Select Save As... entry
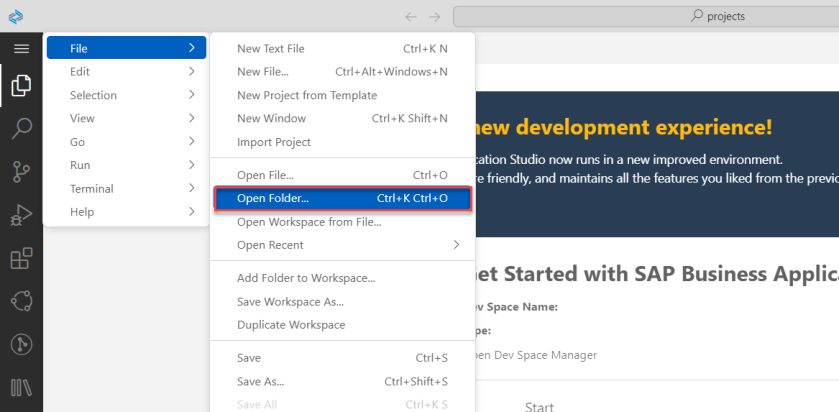Screen dimensions: 839x412 pyautogui.click(x=342, y=382)
